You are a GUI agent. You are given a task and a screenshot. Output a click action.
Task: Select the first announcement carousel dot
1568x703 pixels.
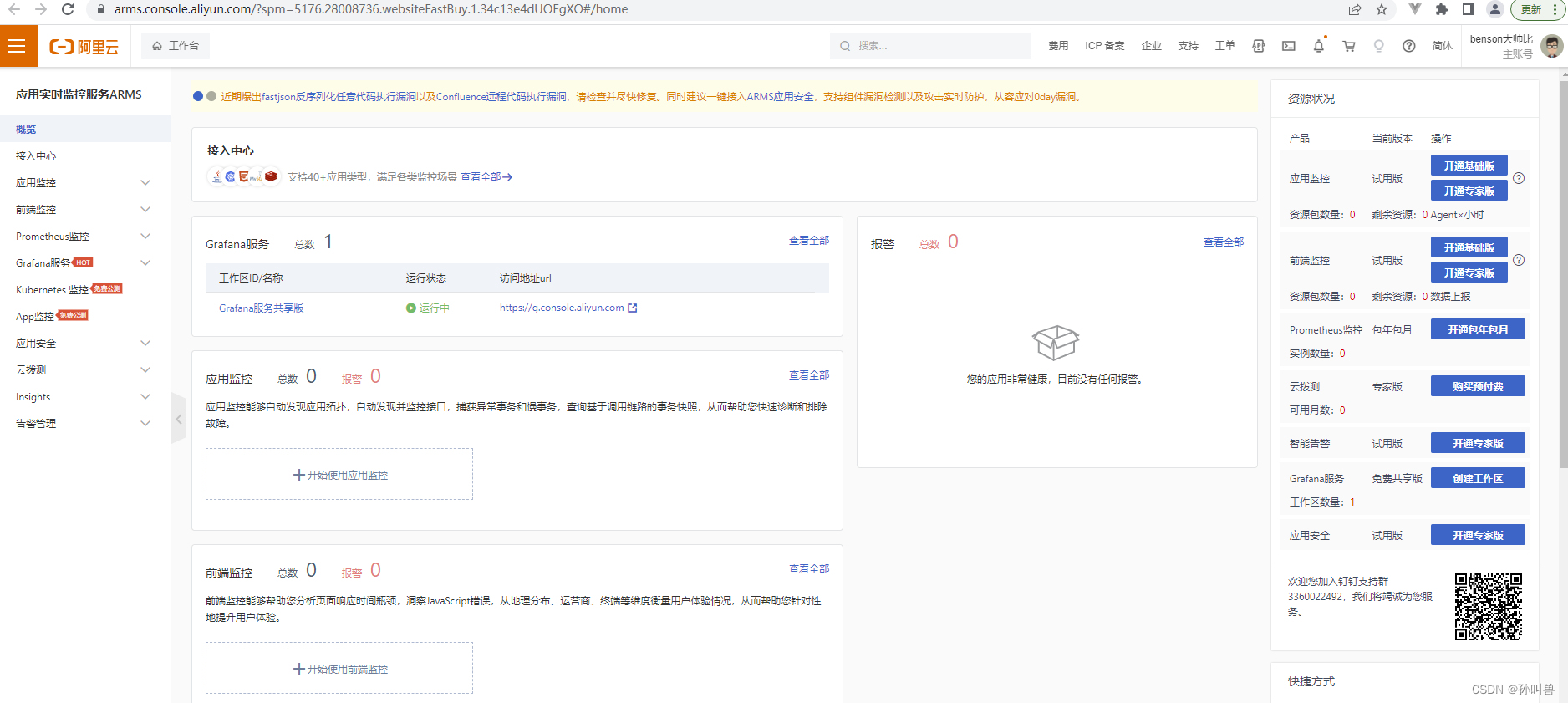[x=198, y=96]
